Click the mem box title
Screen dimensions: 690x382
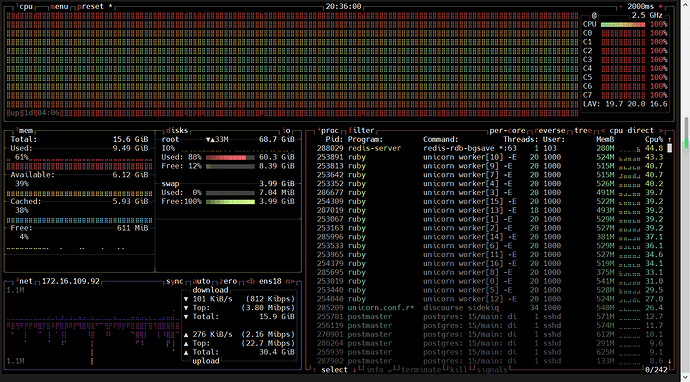26,131
